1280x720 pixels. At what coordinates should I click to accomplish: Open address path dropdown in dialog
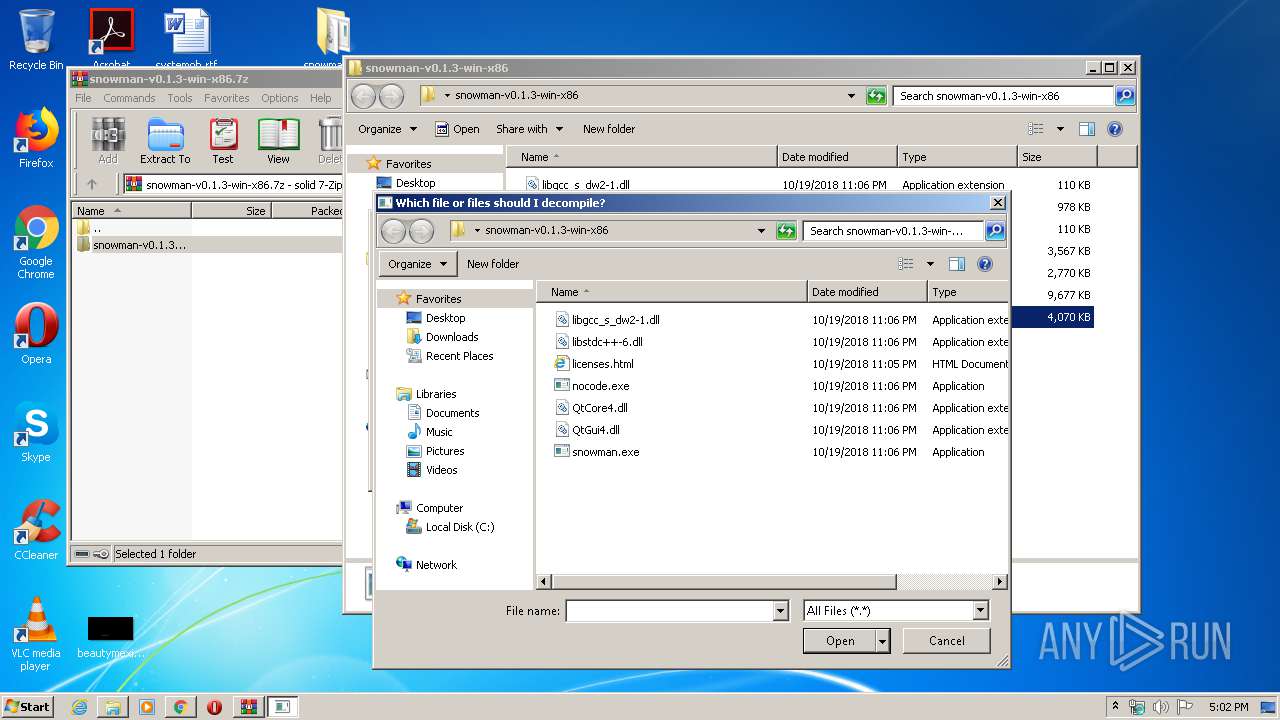click(762, 230)
